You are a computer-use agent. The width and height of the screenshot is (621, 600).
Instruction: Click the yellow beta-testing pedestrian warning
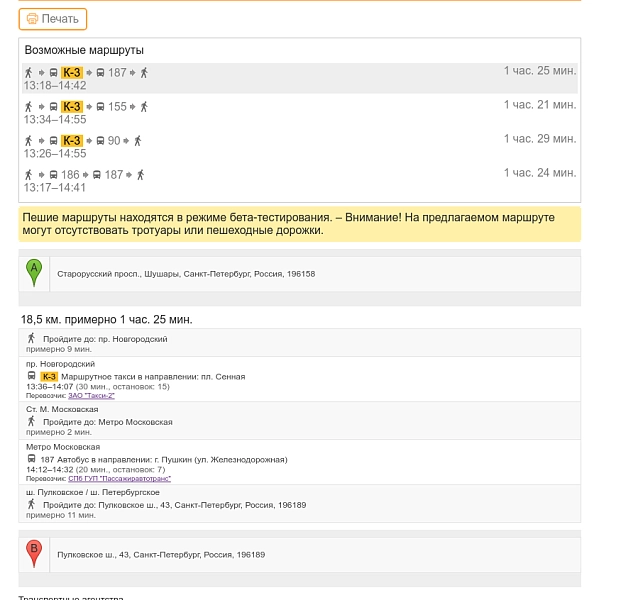click(300, 224)
